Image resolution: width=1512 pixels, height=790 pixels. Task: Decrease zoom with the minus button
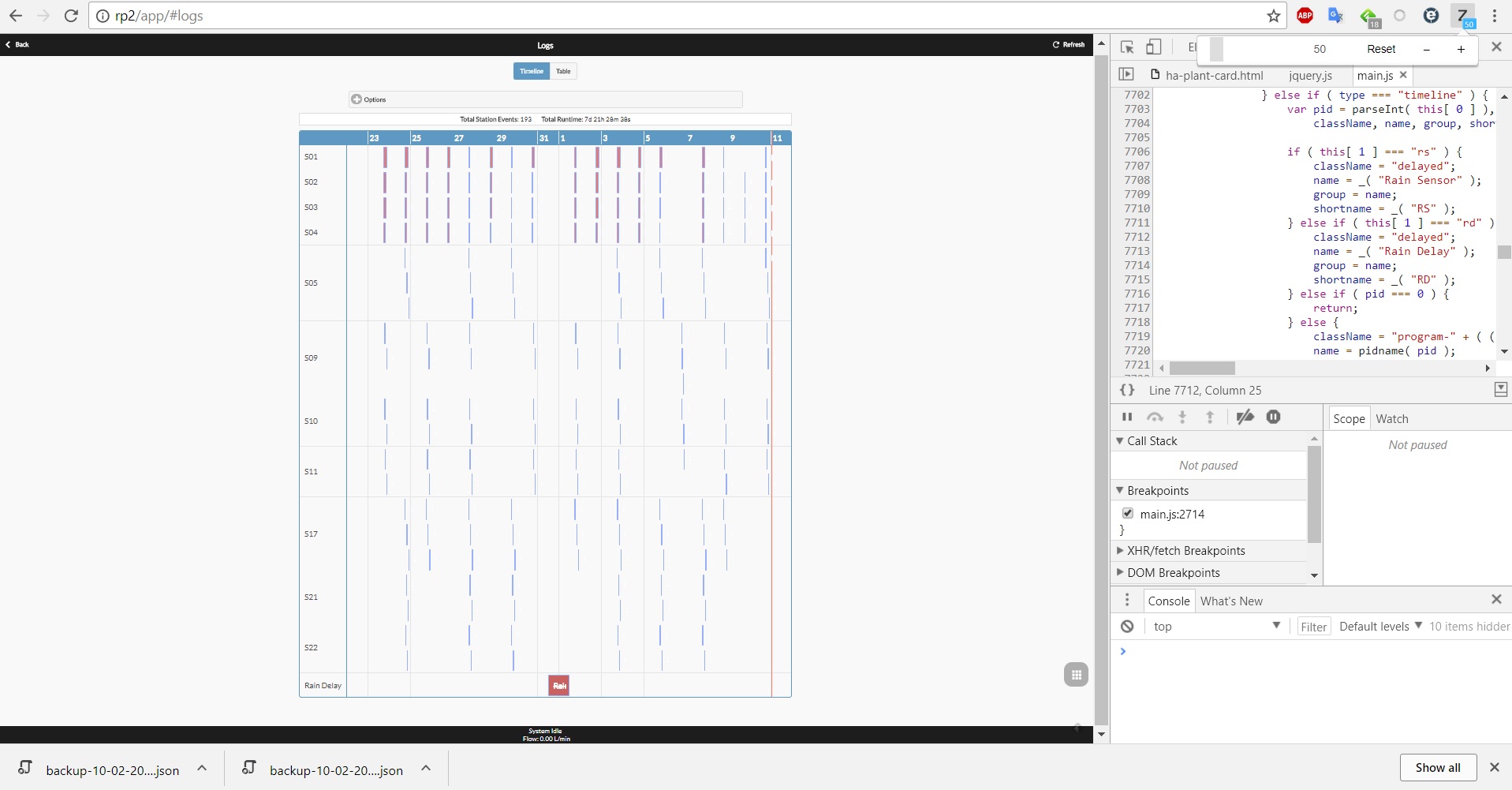(x=1426, y=49)
